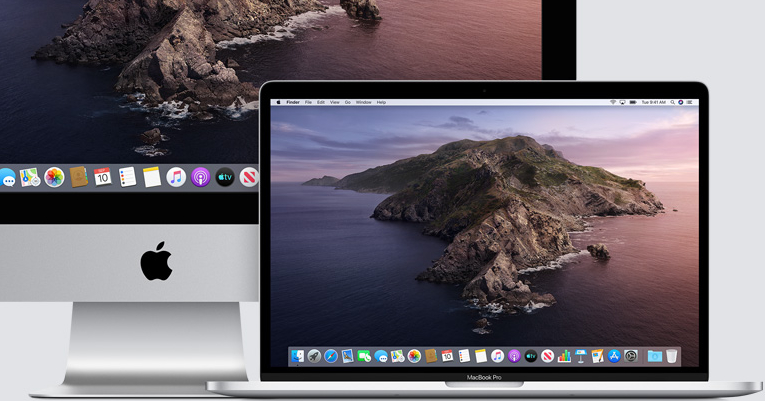
Task: Open Messages in the MacBook dock
Action: [381, 357]
